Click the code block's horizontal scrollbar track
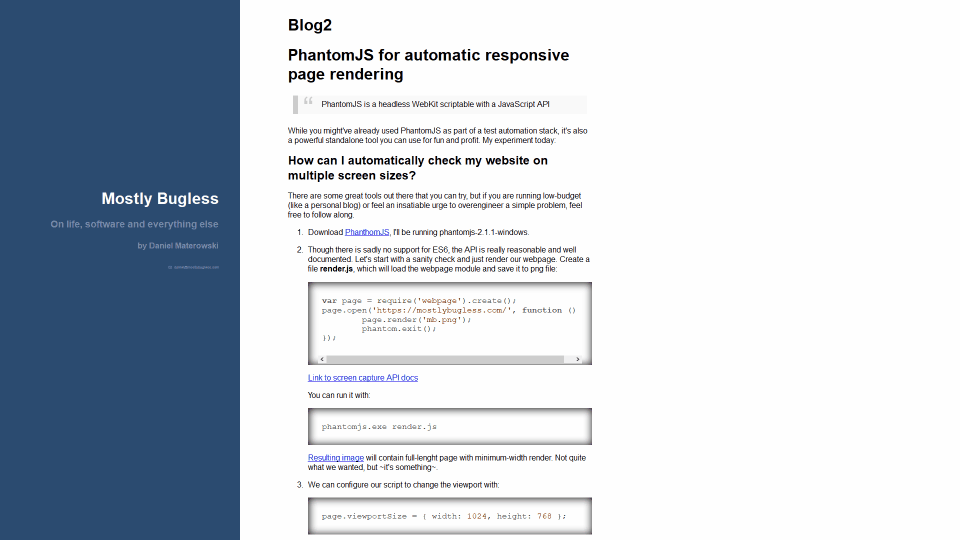The height and width of the screenshot is (540, 960). point(450,358)
